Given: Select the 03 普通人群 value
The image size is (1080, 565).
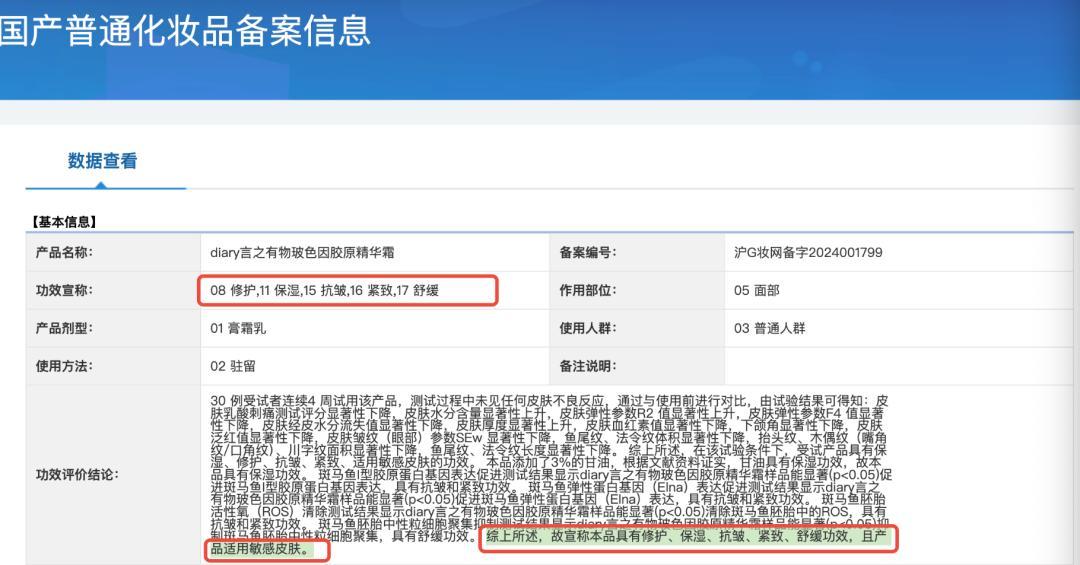Looking at the screenshot, I should [769, 328].
